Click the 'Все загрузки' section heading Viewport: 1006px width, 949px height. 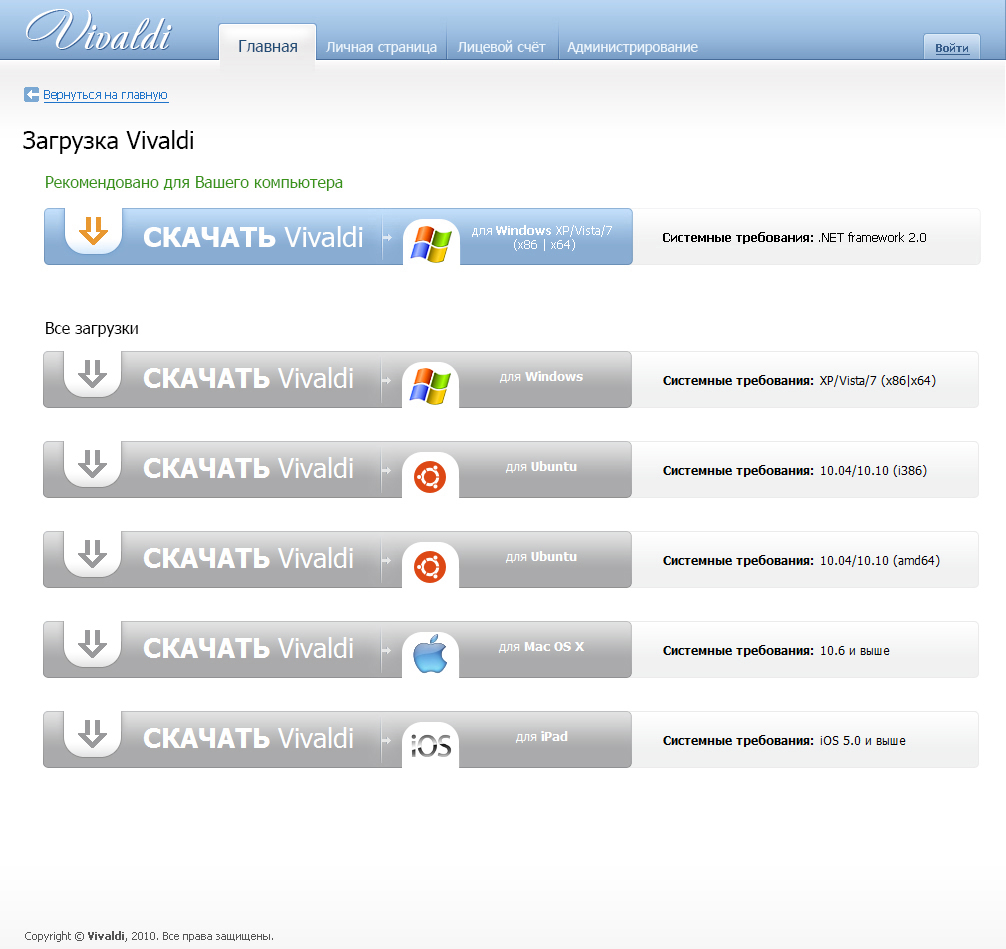tap(92, 329)
